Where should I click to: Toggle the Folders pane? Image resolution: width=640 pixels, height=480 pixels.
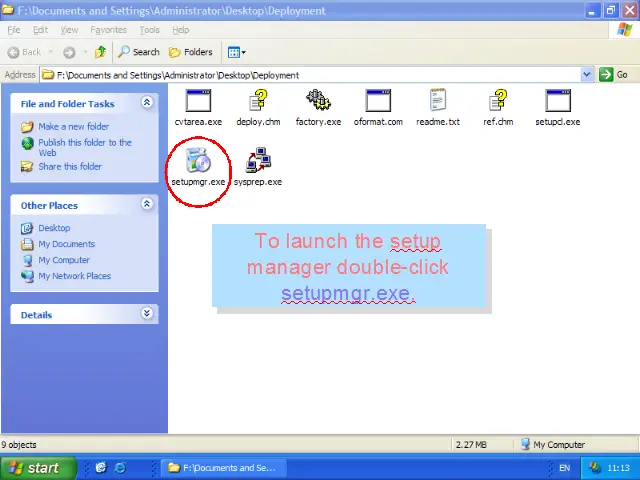tap(191, 52)
